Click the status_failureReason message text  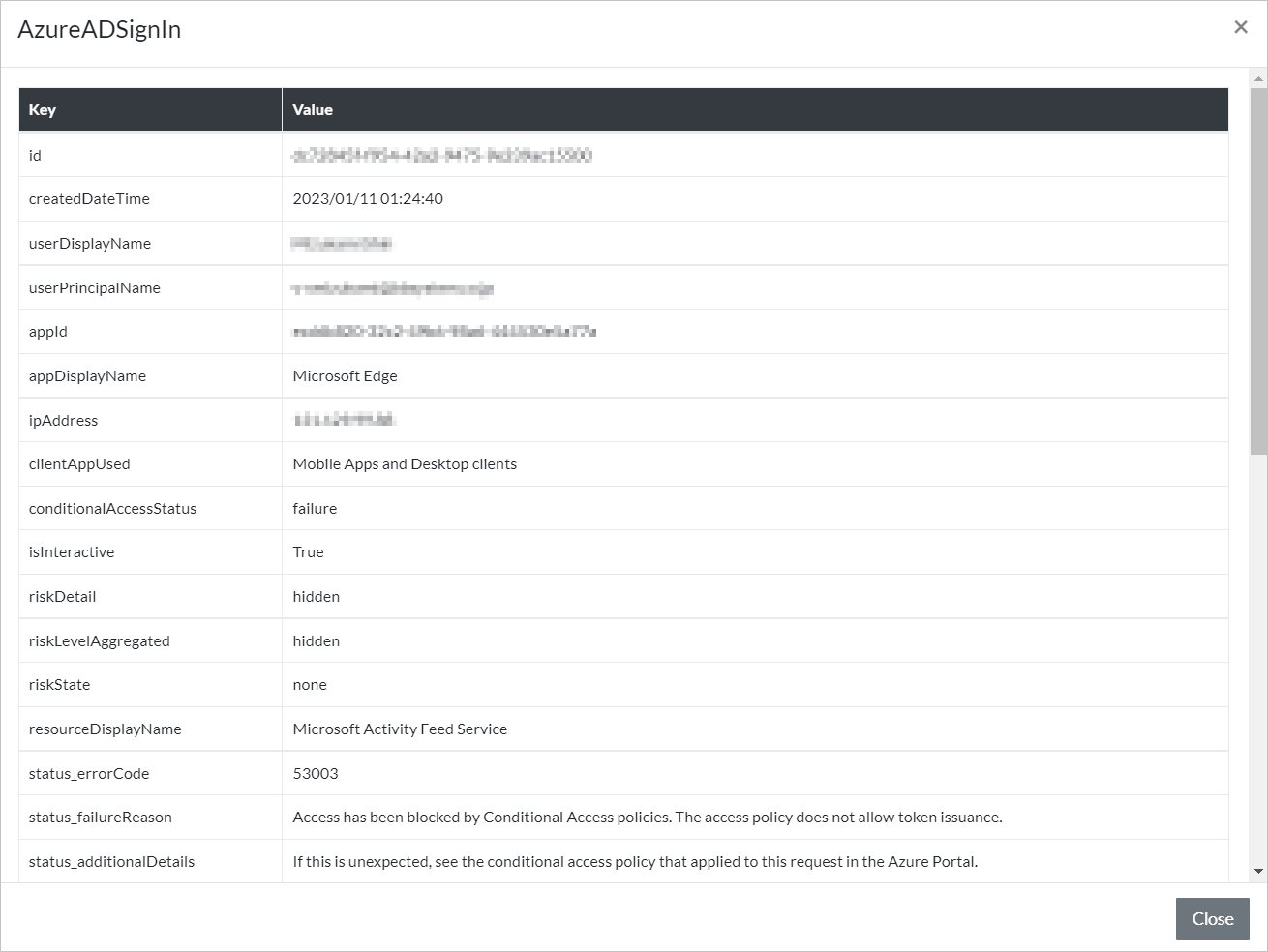(x=647, y=818)
